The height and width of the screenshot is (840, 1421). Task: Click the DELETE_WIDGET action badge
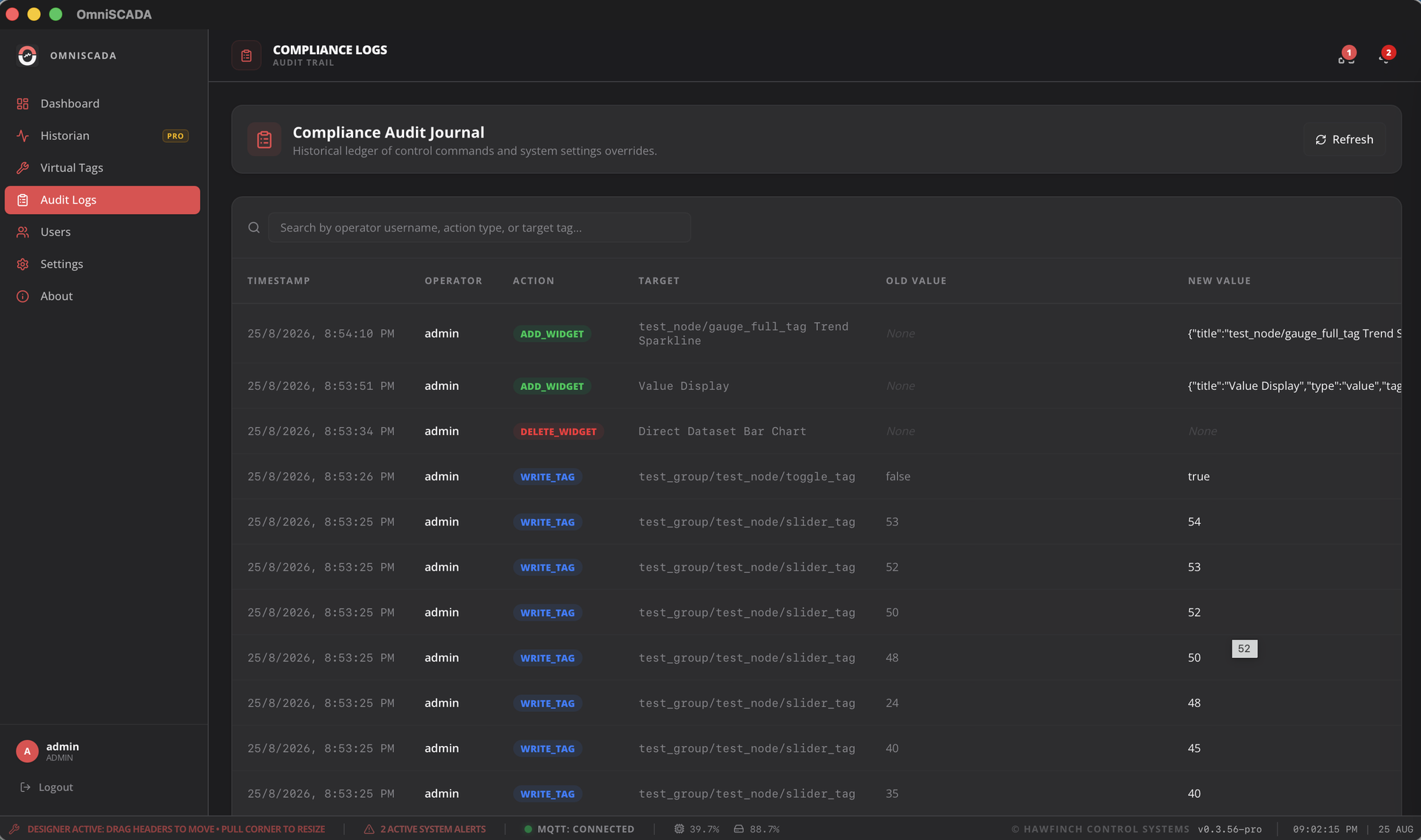[x=558, y=431]
